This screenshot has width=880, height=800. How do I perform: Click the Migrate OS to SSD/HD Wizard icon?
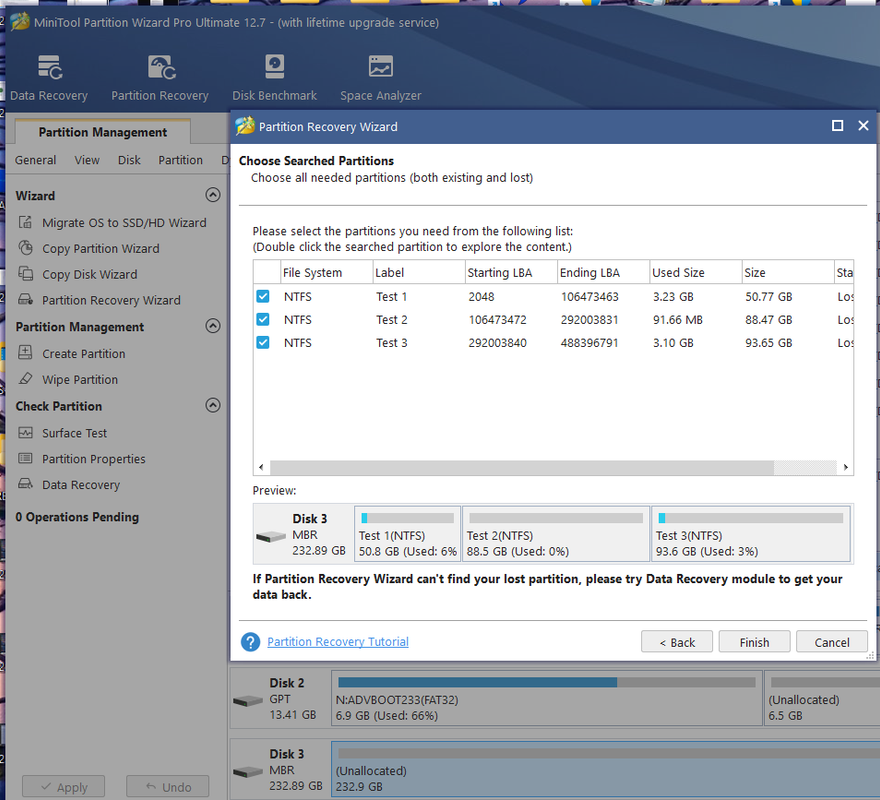coord(25,222)
